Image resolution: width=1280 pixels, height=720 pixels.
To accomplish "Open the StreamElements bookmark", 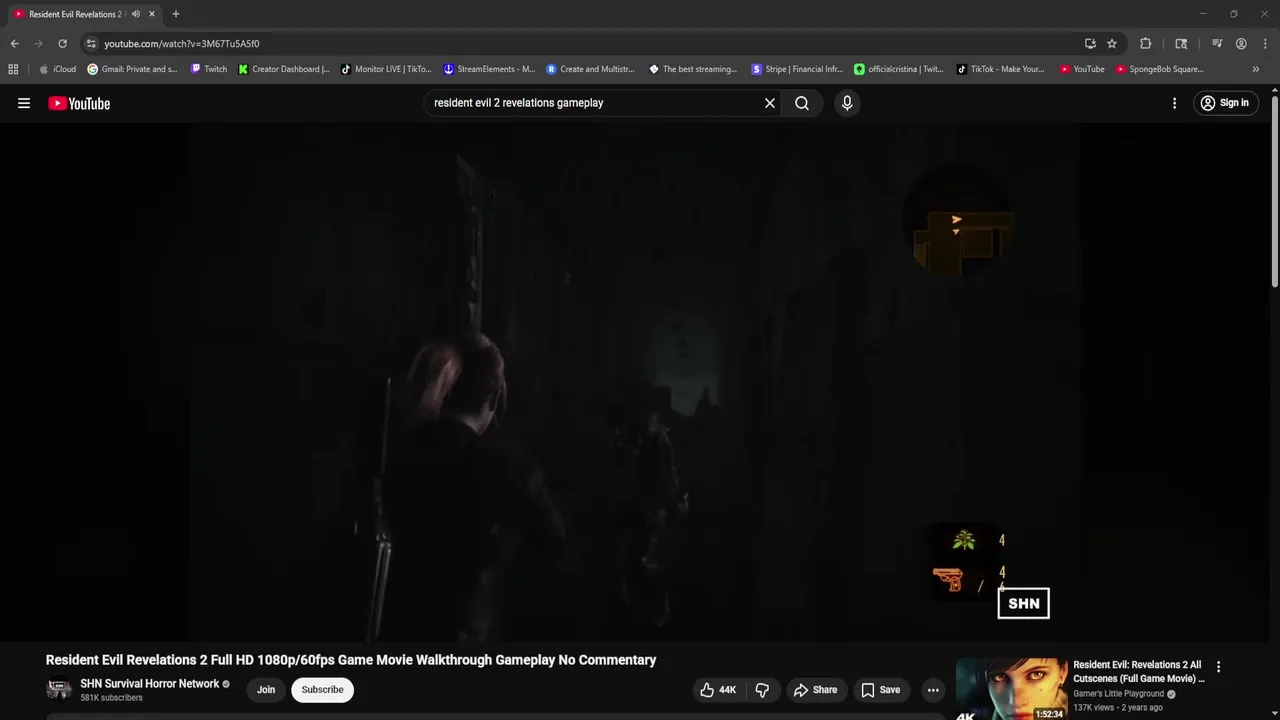I will [x=489, y=69].
